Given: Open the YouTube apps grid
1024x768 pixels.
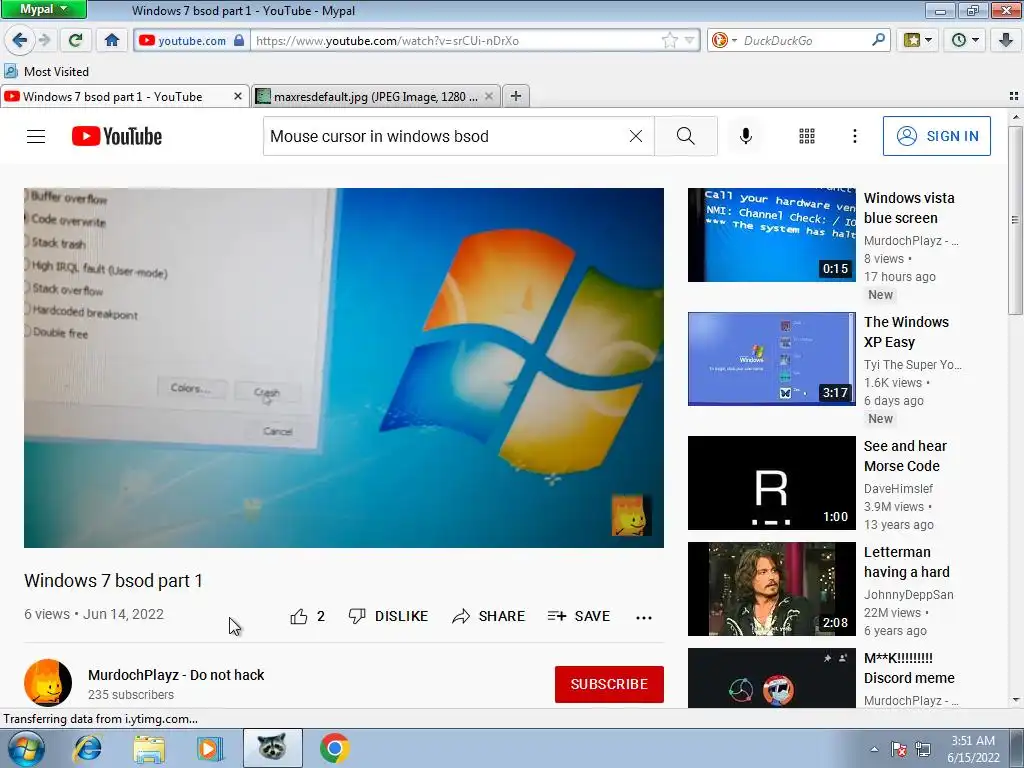Looking at the screenshot, I should point(807,136).
